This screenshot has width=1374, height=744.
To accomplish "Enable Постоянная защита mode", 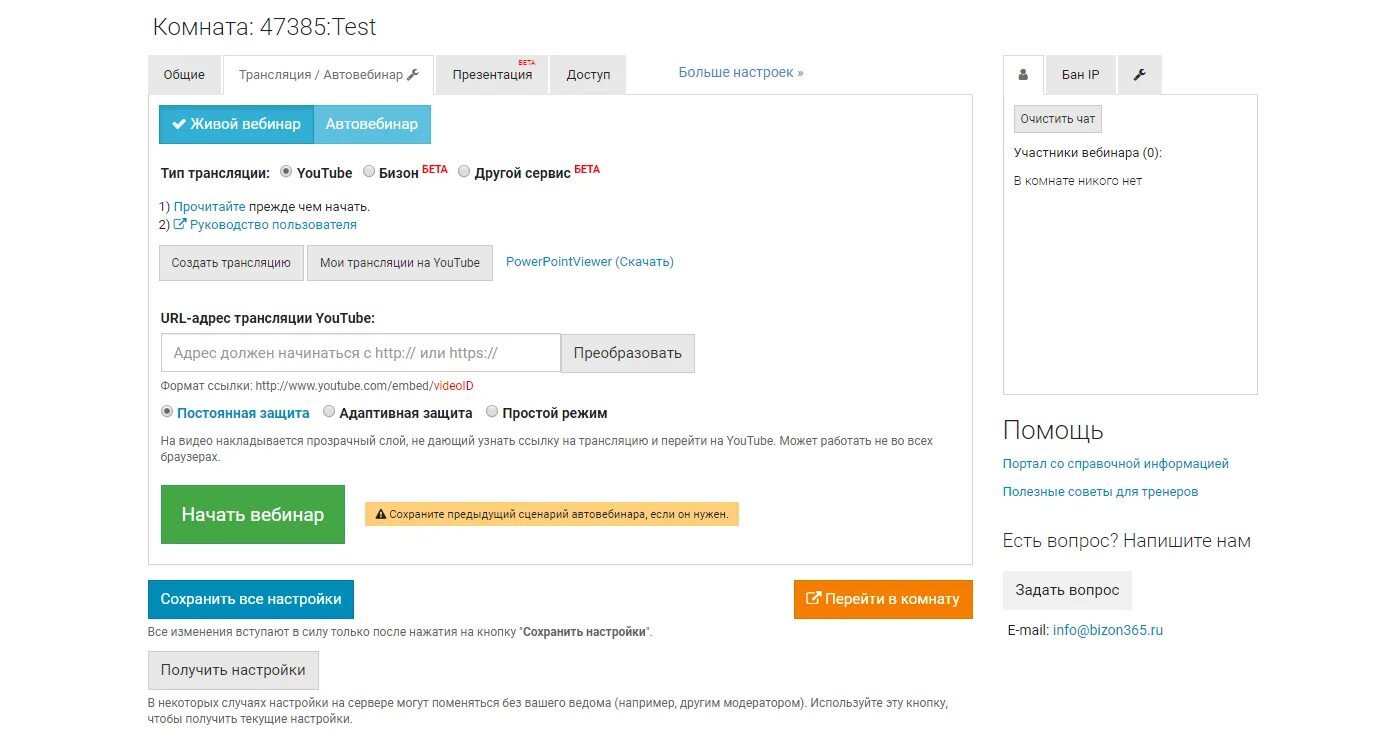I will pyautogui.click(x=167, y=412).
